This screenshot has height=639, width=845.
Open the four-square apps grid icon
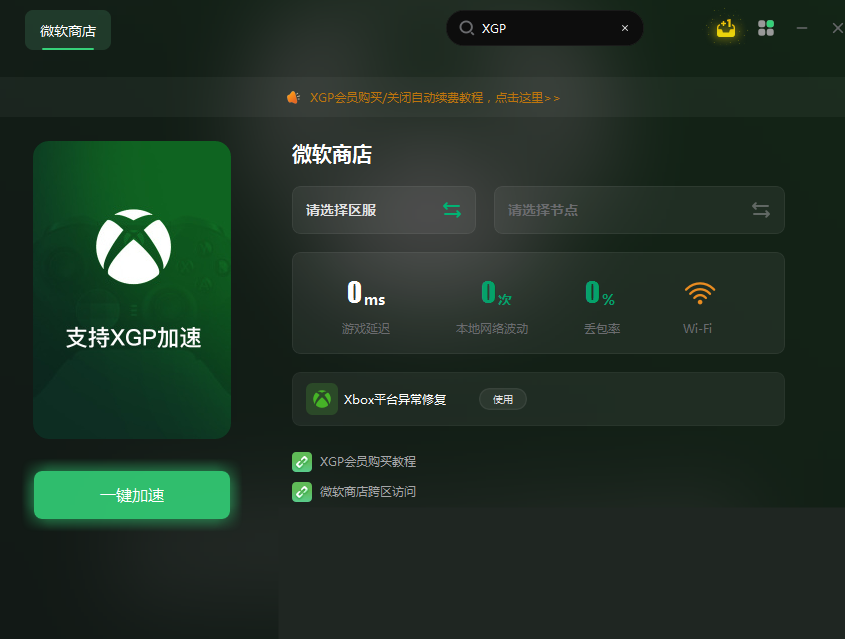tap(766, 28)
